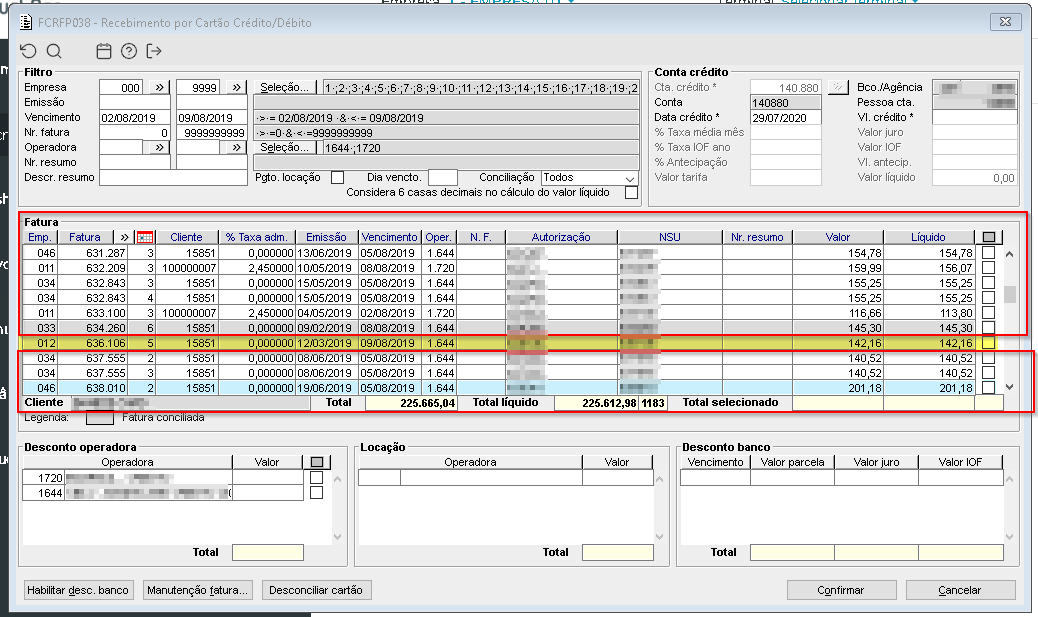Click the undo/refresh arrow toolbar icon
Viewport: 1038px width, 617px height.
tap(28, 51)
